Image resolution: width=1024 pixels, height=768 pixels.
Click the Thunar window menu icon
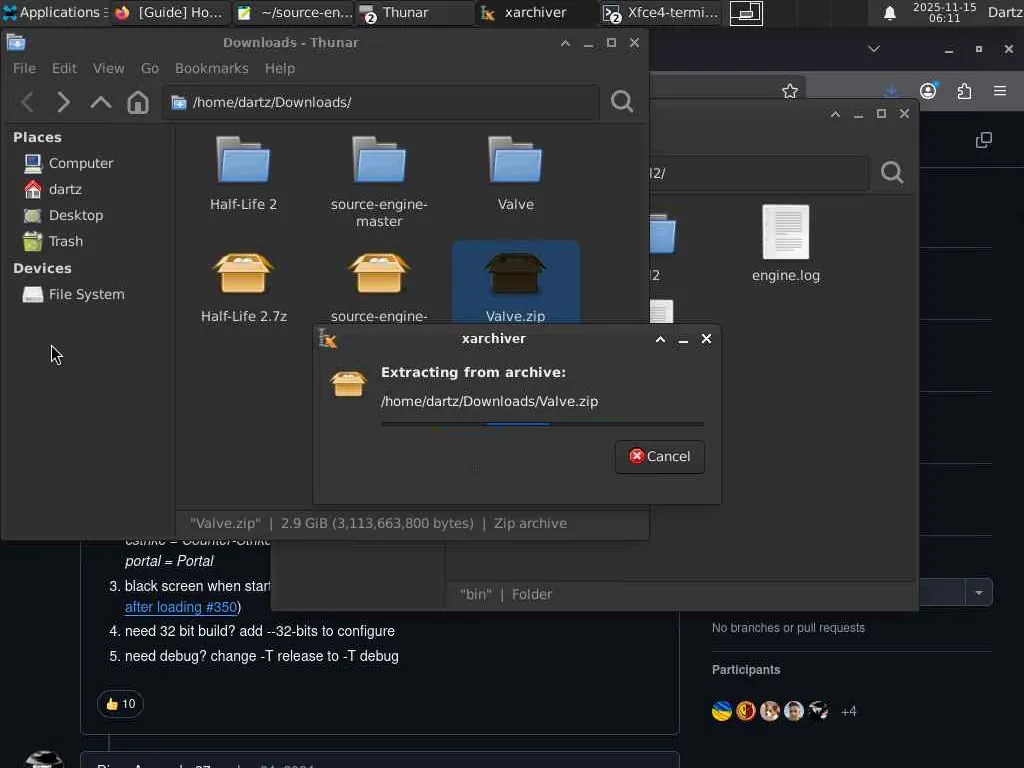coord(16,43)
